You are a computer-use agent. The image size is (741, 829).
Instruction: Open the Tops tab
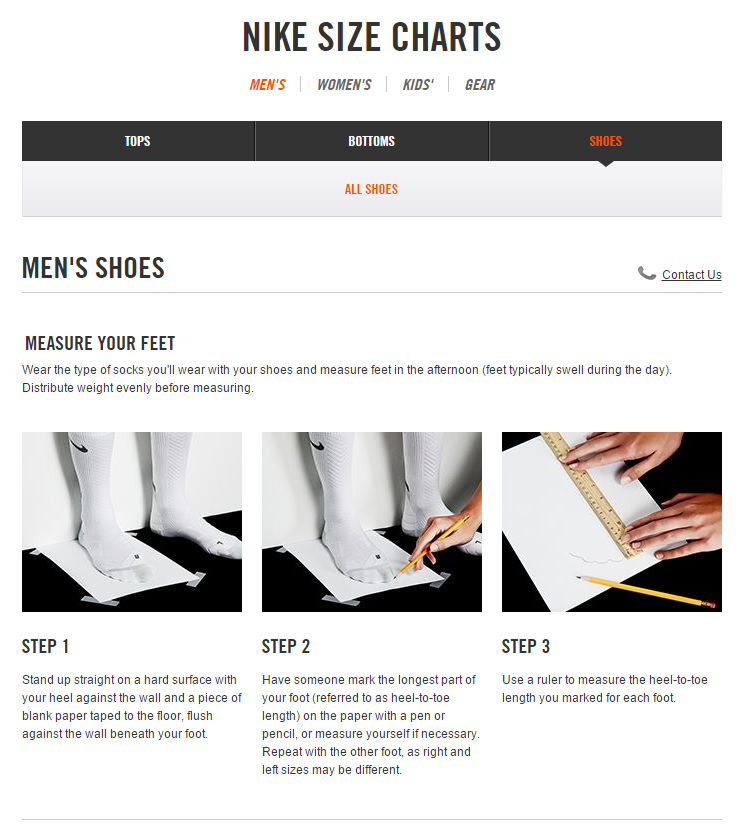(138, 141)
